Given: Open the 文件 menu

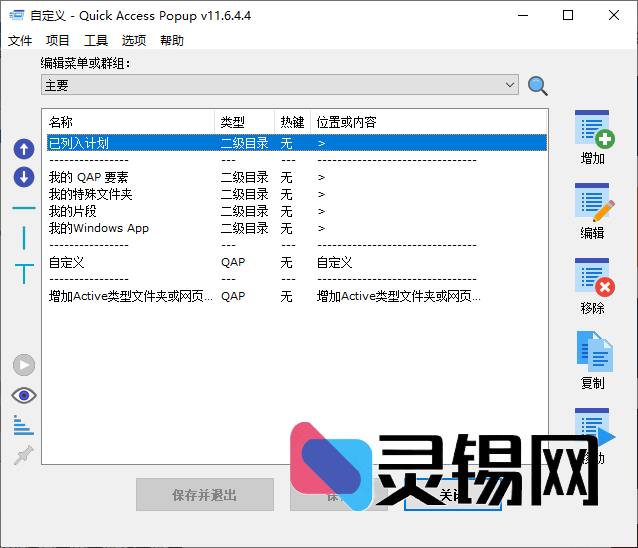Looking at the screenshot, I should [20, 41].
